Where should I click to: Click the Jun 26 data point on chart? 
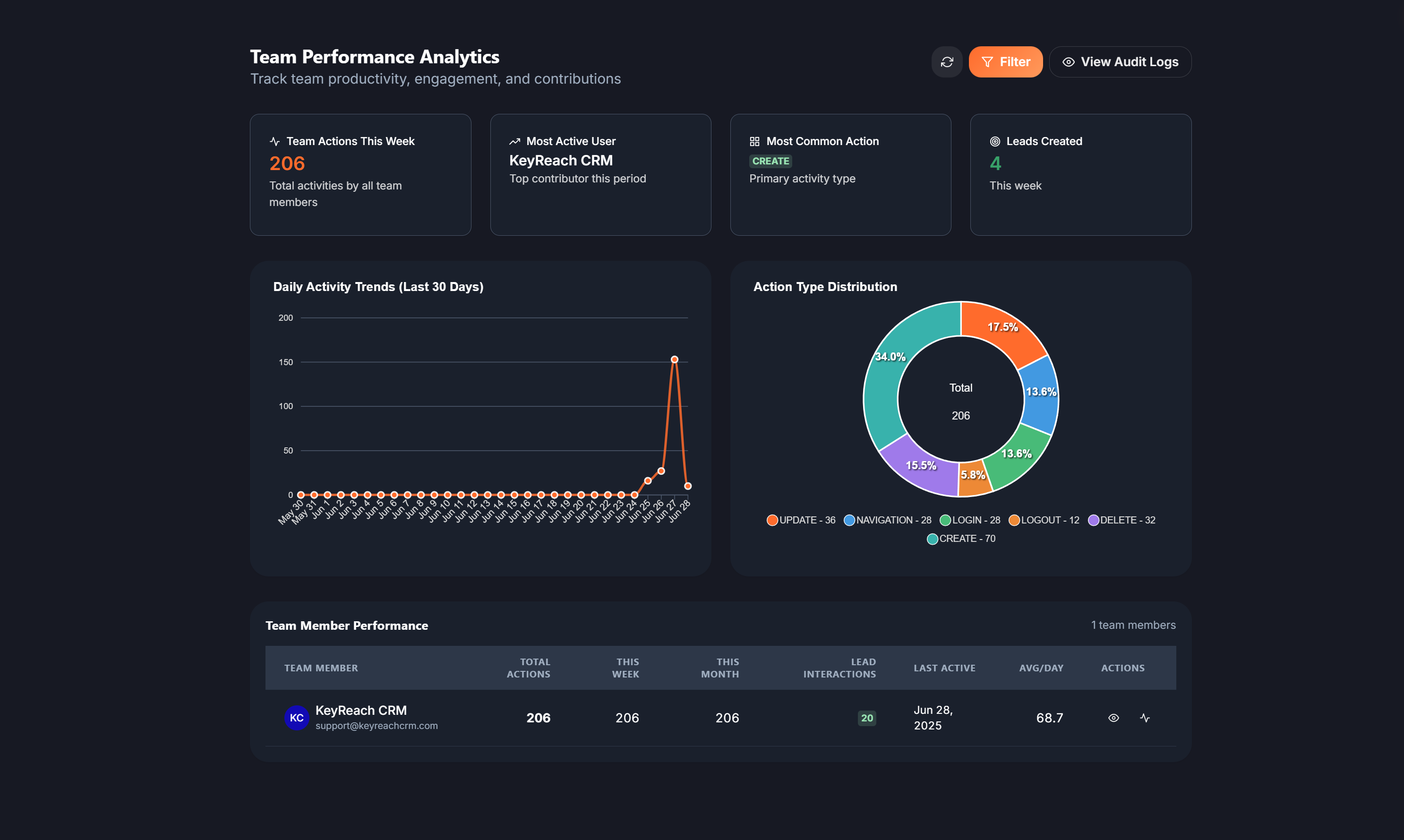[661, 471]
